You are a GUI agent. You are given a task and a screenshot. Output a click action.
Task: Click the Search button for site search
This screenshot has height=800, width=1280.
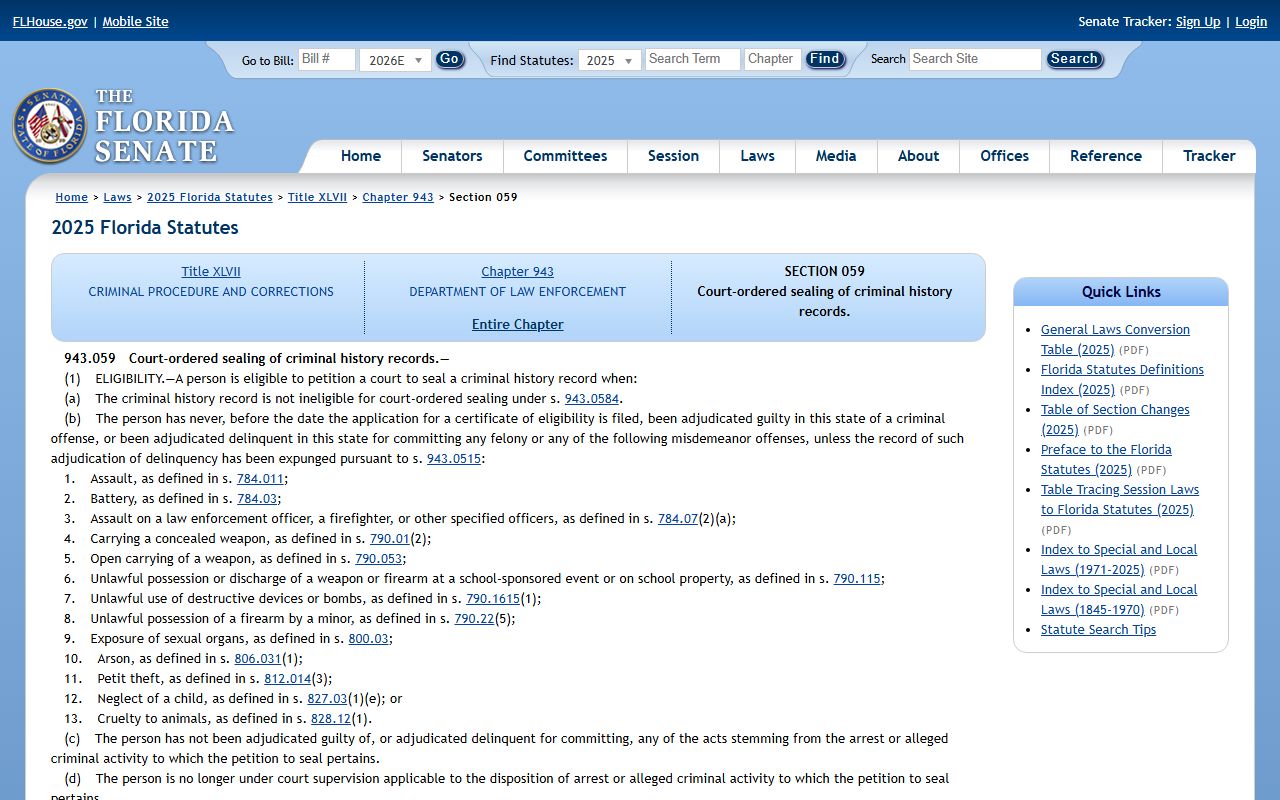pos(1075,59)
